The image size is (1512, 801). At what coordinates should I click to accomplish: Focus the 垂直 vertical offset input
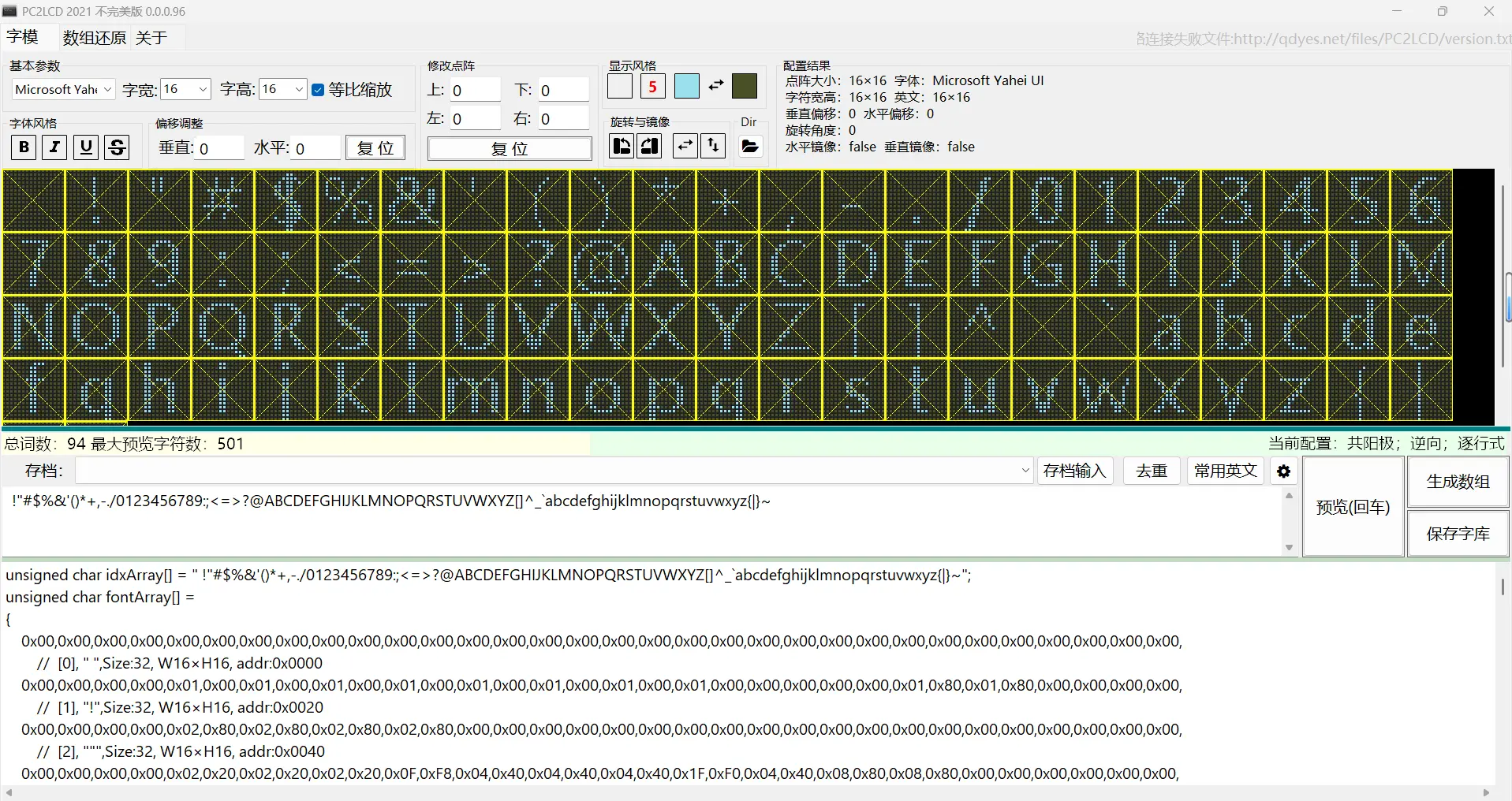pyautogui.click(x=220, y=148)
